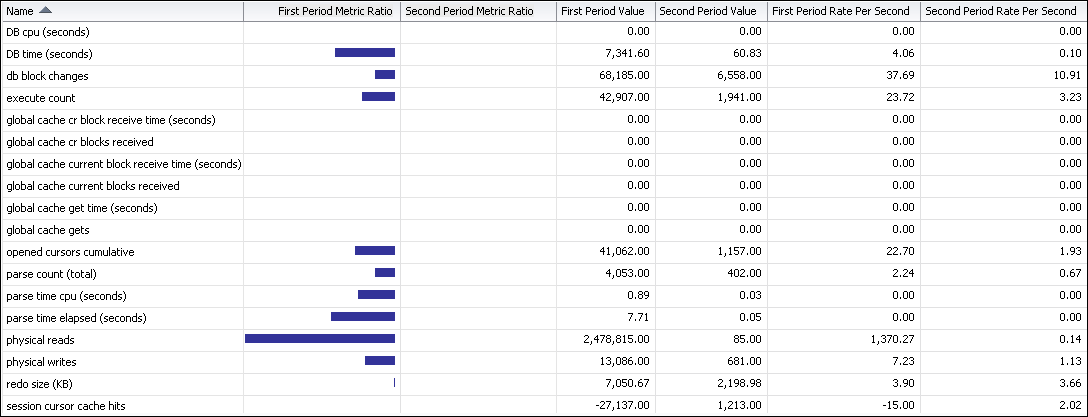This screenshot has height=417, width=1088.
Task: Select the global cache gets row name
Action: [x=48, y=230]
